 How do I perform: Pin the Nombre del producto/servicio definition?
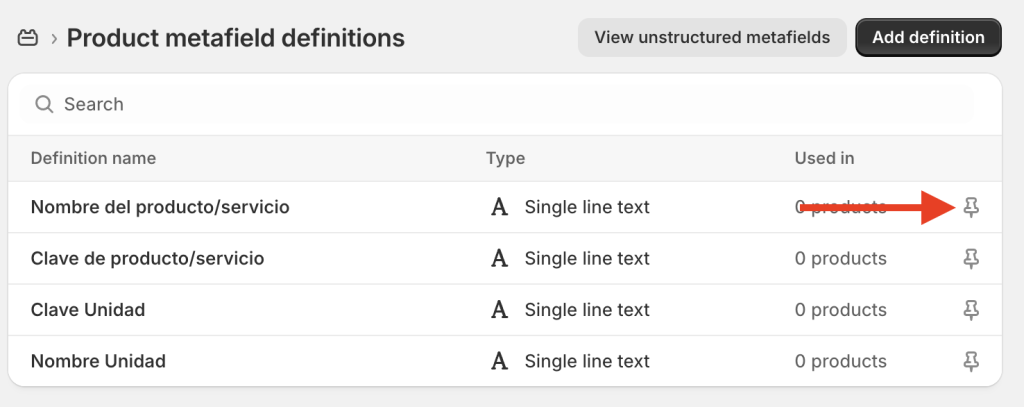pos(971,208)
